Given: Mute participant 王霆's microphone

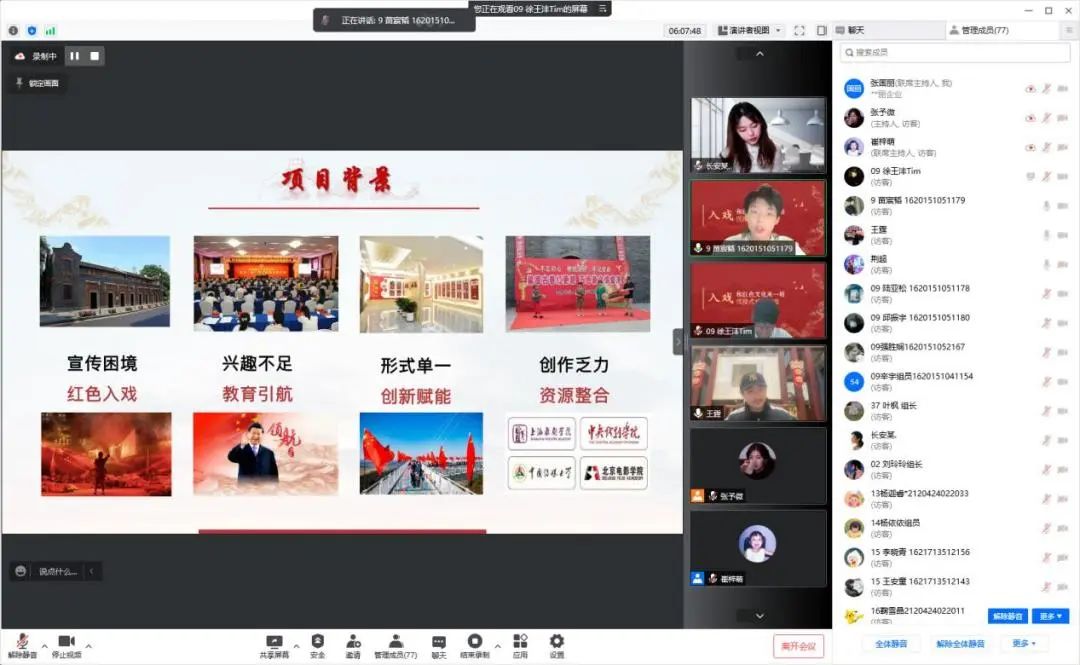Looking at the screenshot, I should pyautogui.click(x=1047, y=233).
